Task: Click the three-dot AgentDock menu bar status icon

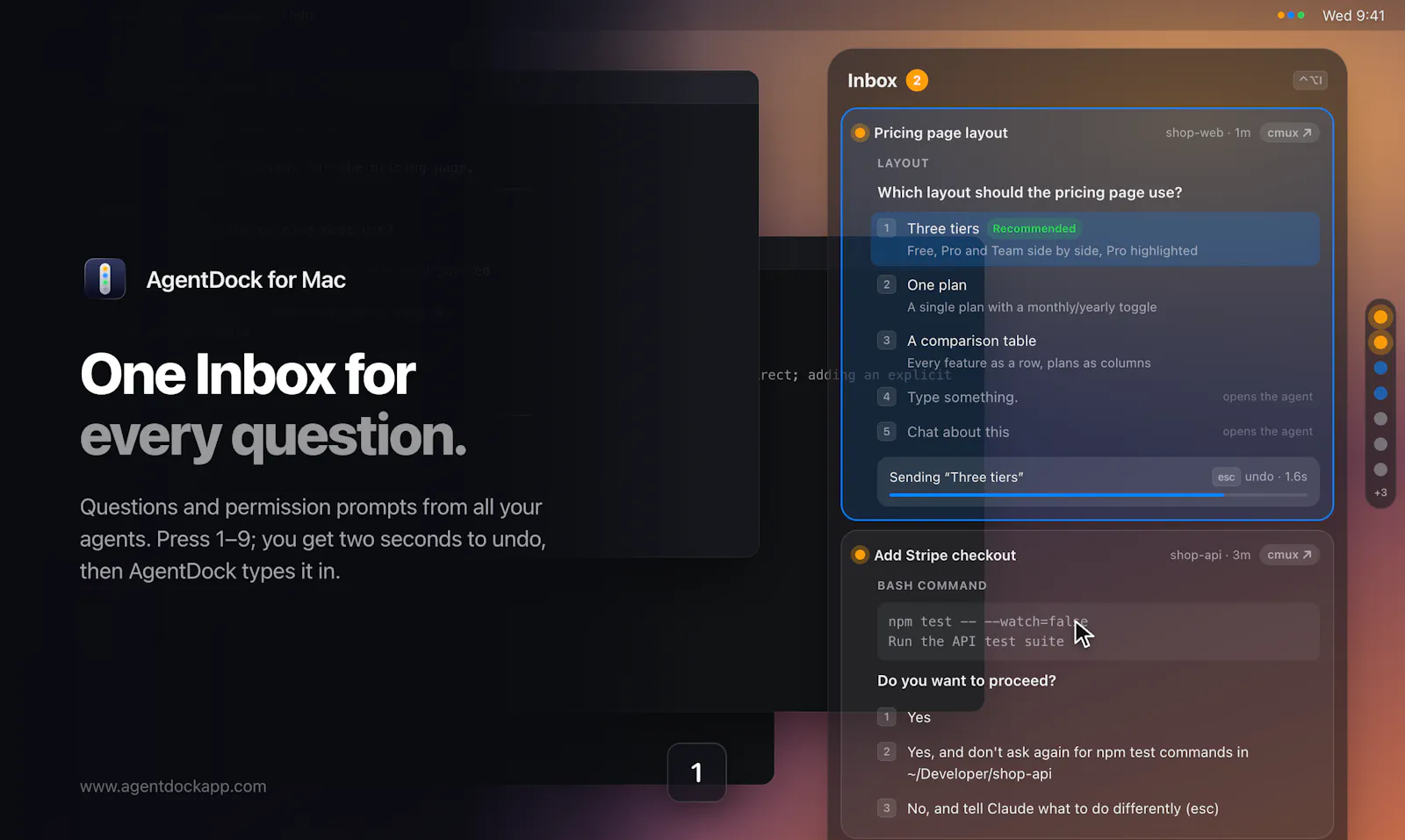Action: click(1291, 15)
